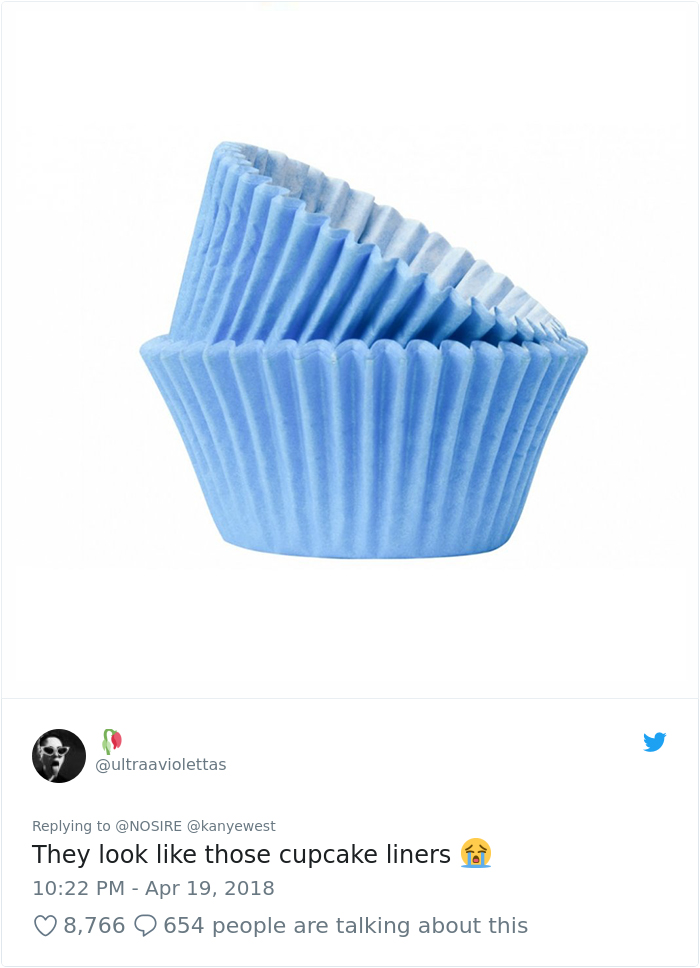The height and width of the screenshot is (968, 700).
Task: Click the Twitter bird icon
Action: click(x=655, y=742)
